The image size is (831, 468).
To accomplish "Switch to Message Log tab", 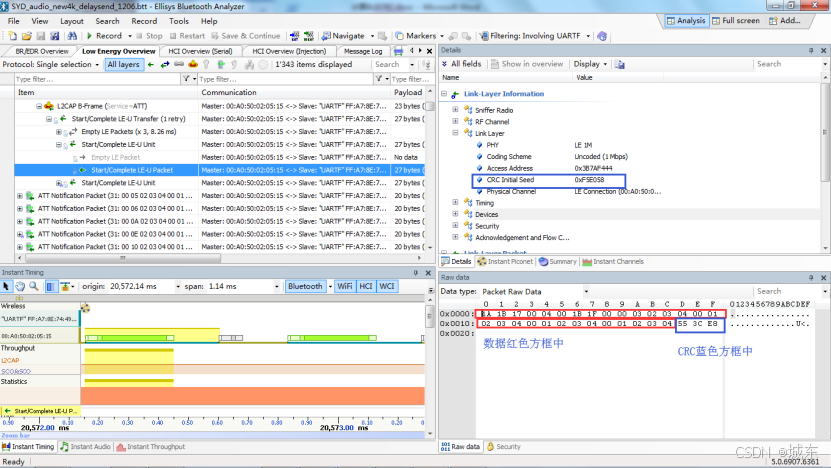I will pos(363,51).
